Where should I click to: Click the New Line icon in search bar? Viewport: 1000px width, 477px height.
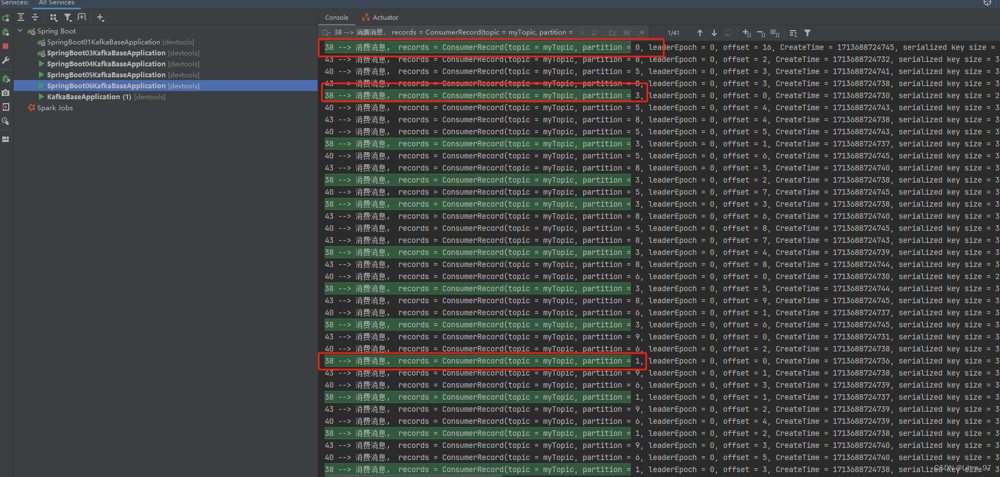coord(594,33)
